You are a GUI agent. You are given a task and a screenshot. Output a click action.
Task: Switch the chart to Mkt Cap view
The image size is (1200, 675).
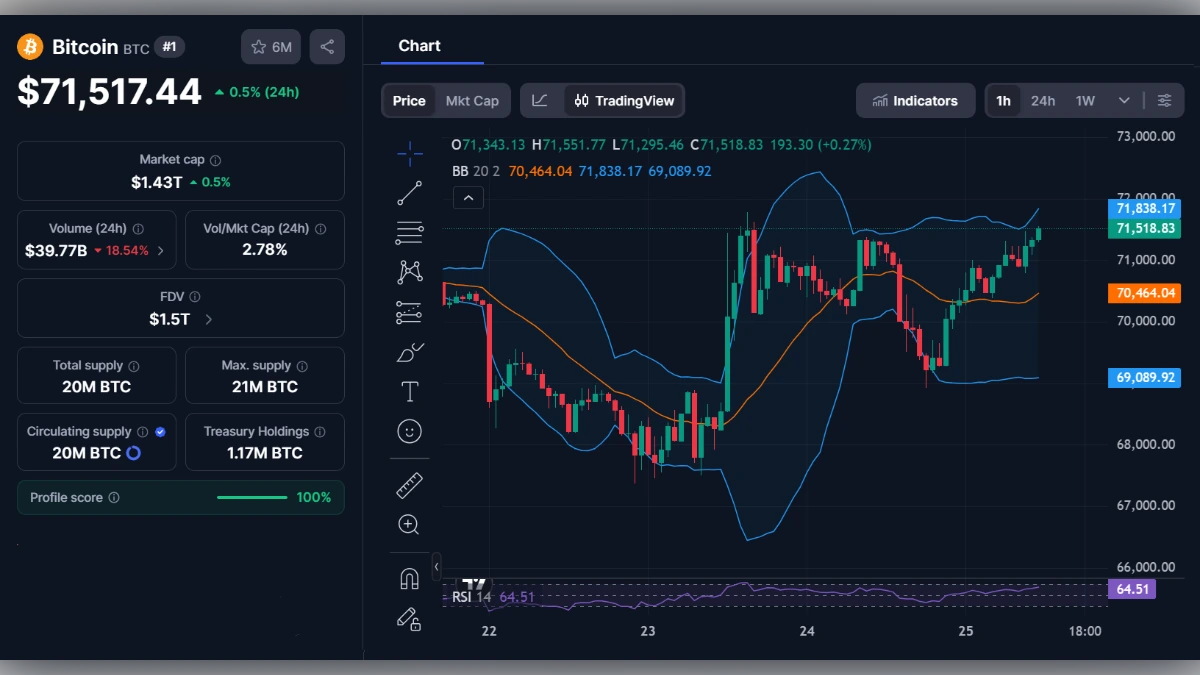click(473, 100)
